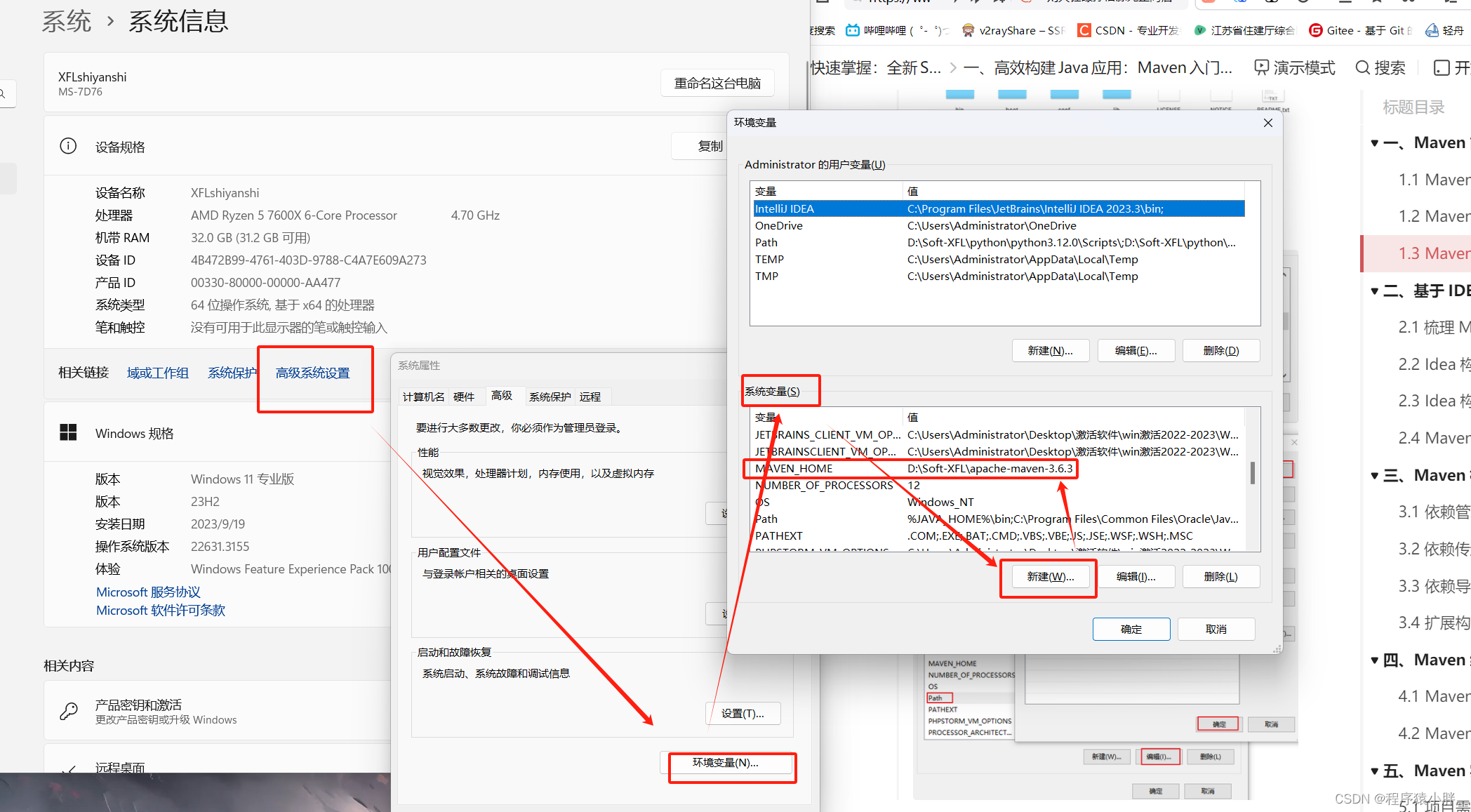Select the 高级 tab in 系统属性
The width and height of the screenshot is (1471, 812).
[x=502, y=396]
